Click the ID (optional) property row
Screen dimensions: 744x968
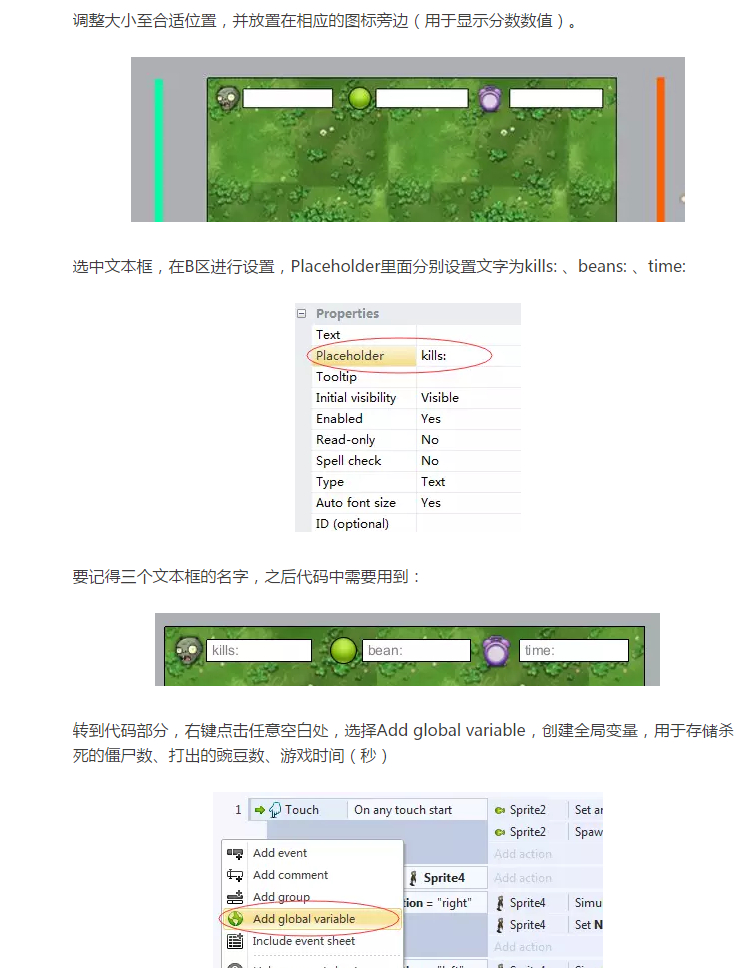pos(416,524)
